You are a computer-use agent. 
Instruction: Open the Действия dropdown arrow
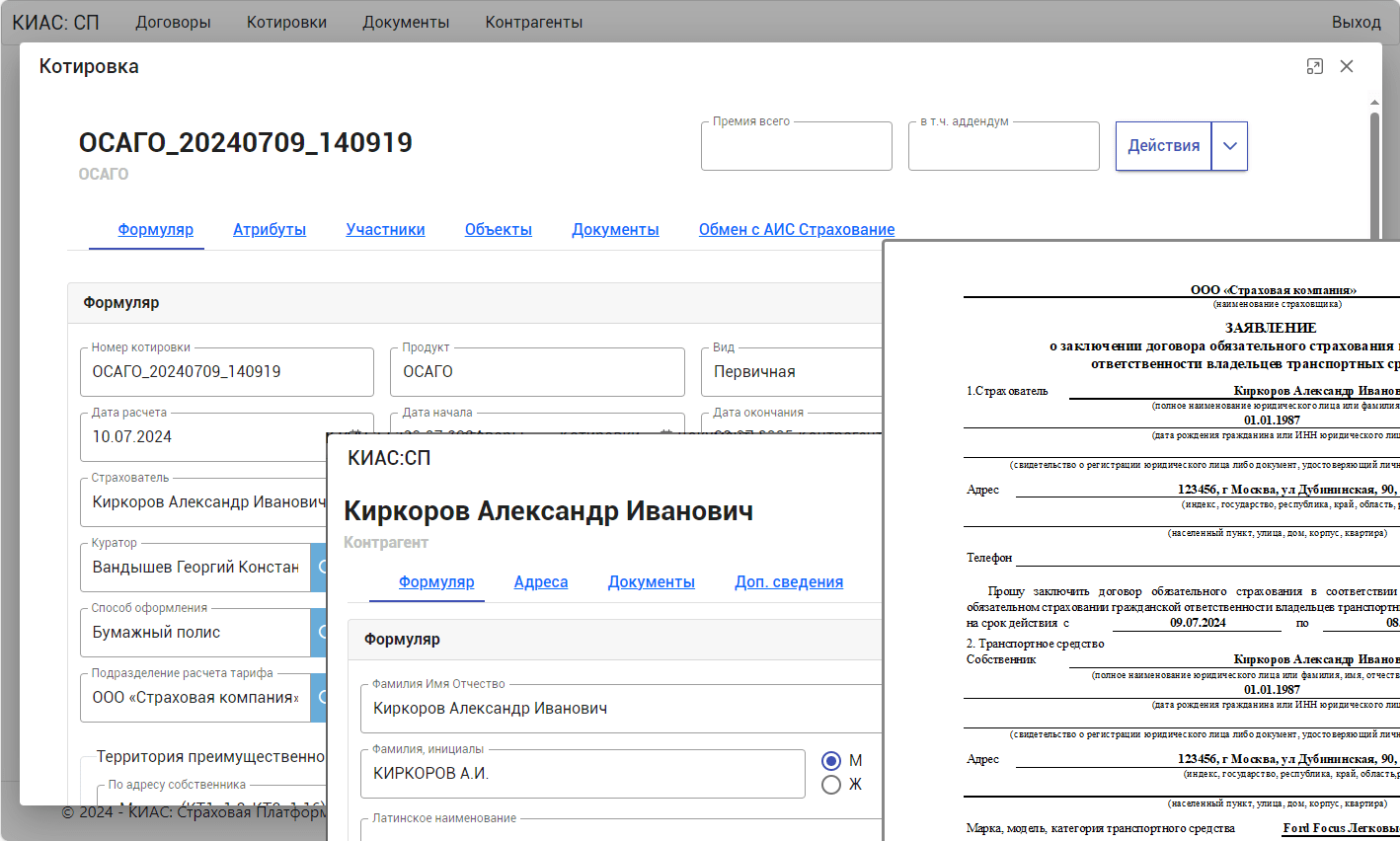coord(1229,146)
